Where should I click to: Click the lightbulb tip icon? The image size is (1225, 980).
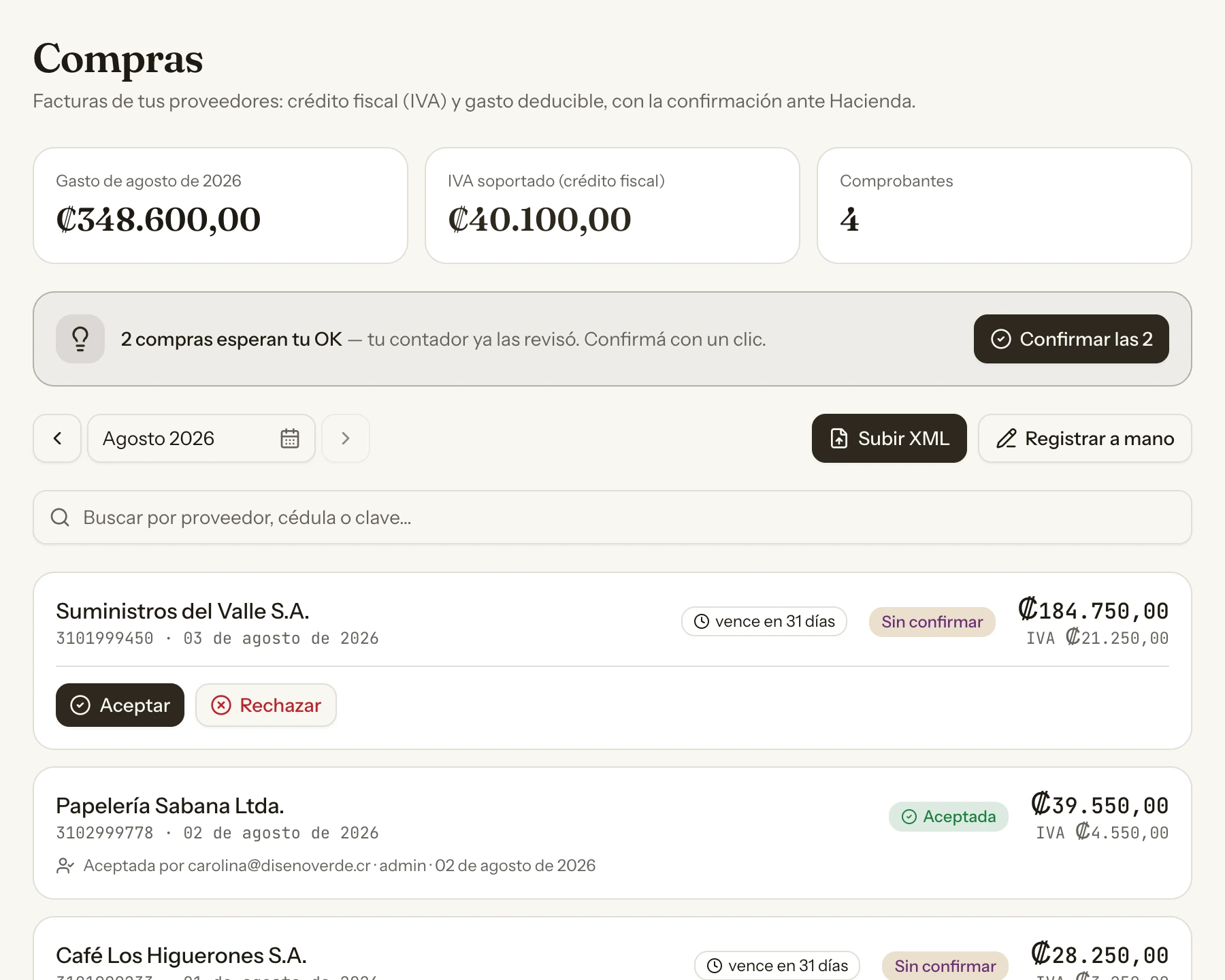click(80, 339)
